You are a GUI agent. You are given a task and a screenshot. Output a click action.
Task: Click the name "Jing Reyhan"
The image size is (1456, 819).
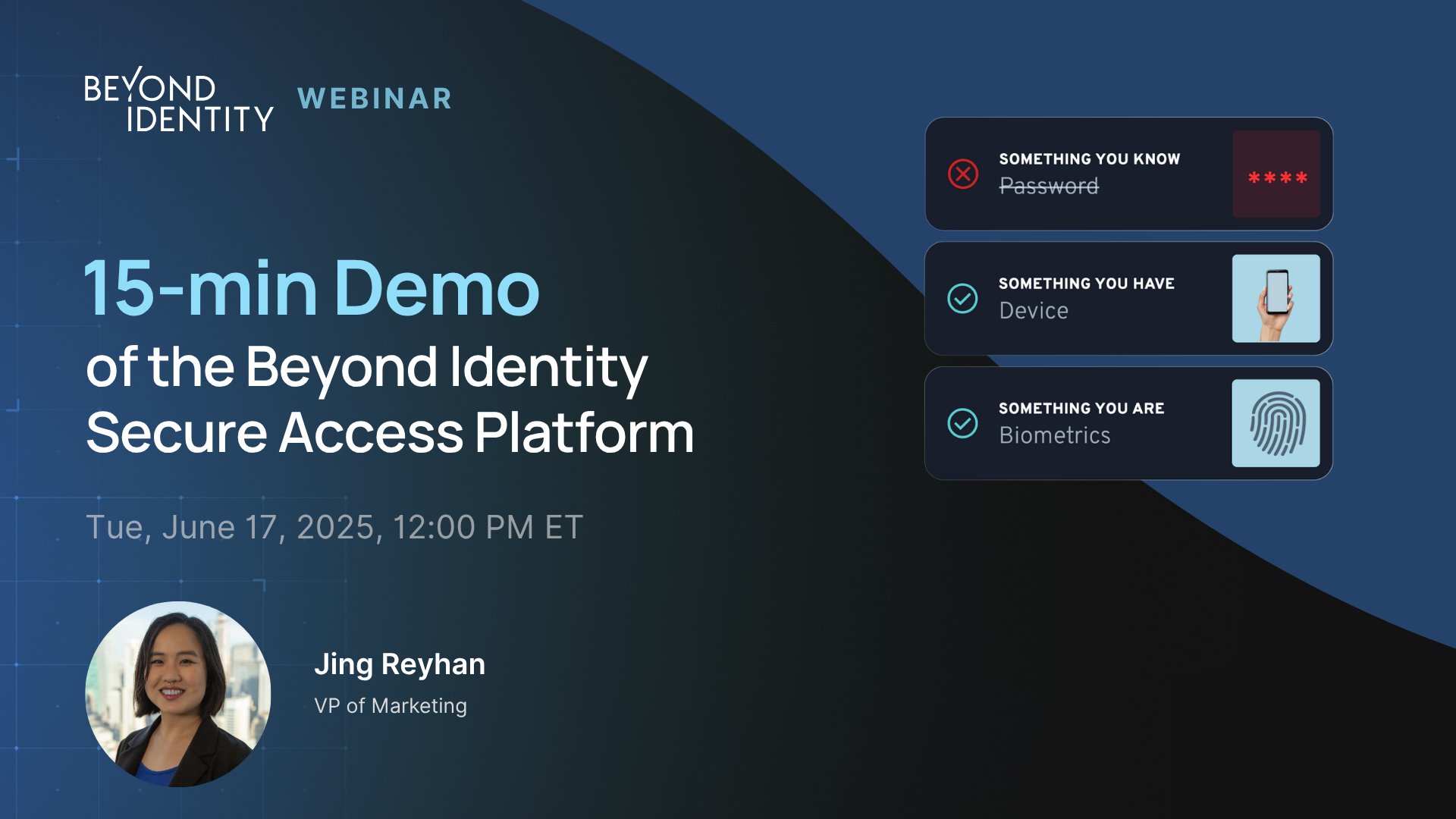pyautogui.click(x=400, y=664)
